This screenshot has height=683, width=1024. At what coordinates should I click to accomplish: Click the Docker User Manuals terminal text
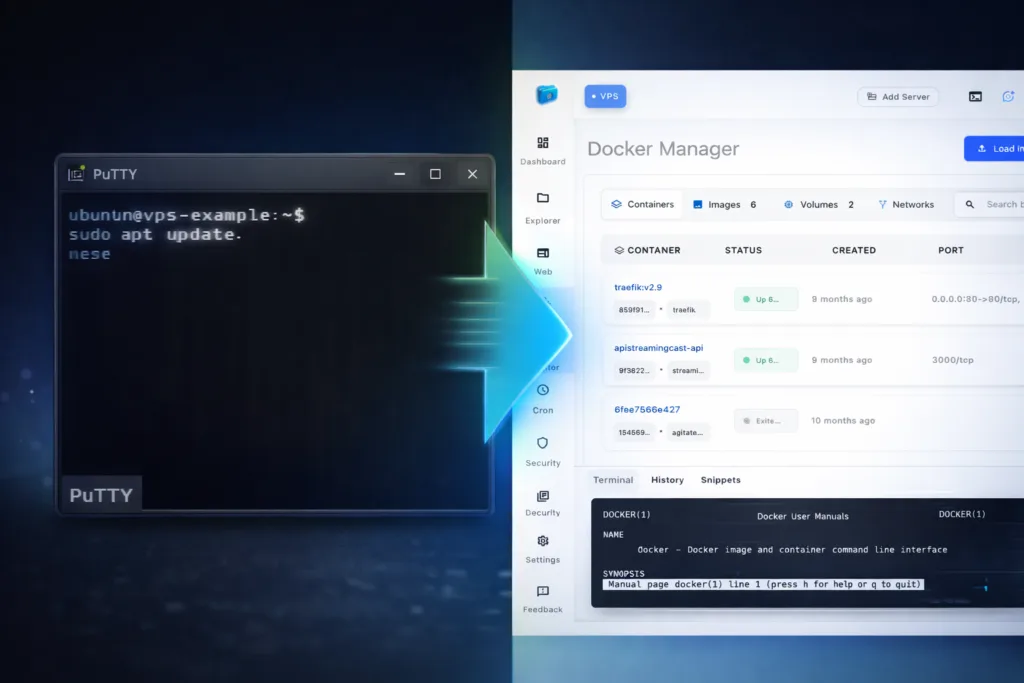[x=803, y=516]
